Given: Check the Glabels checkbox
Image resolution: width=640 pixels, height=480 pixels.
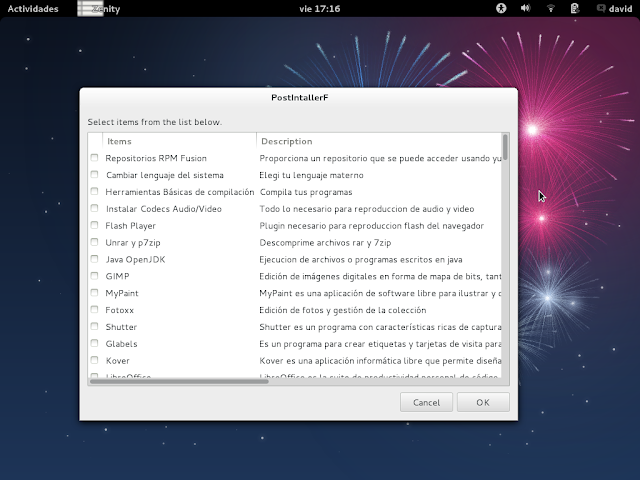Looking at the screenshot, I should click(x=94, y=343).
